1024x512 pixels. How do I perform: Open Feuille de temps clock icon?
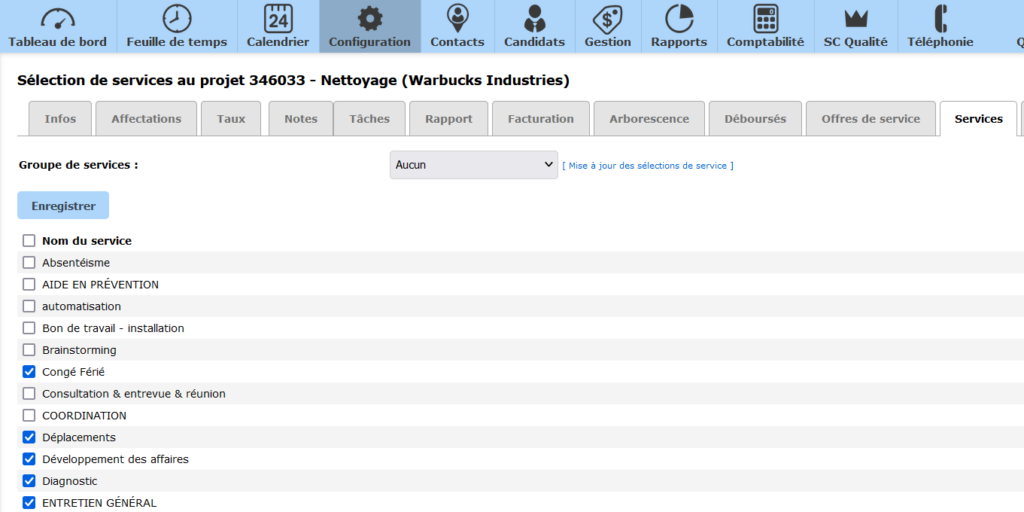[x=176, y=18]
